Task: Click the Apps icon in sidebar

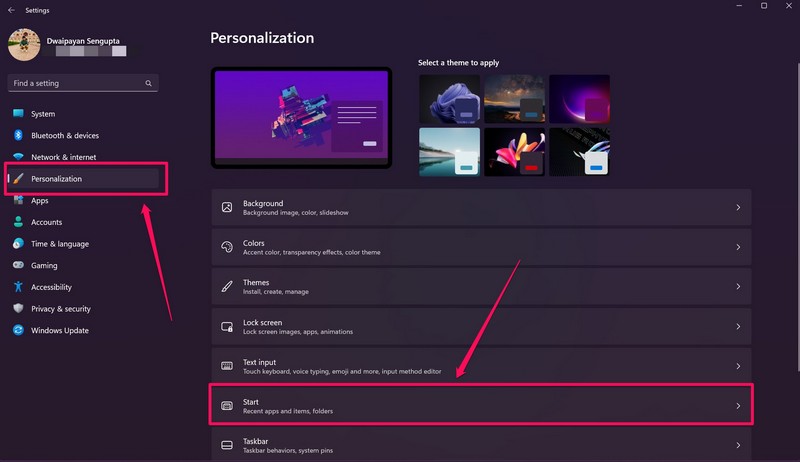Action: (18, 200)
